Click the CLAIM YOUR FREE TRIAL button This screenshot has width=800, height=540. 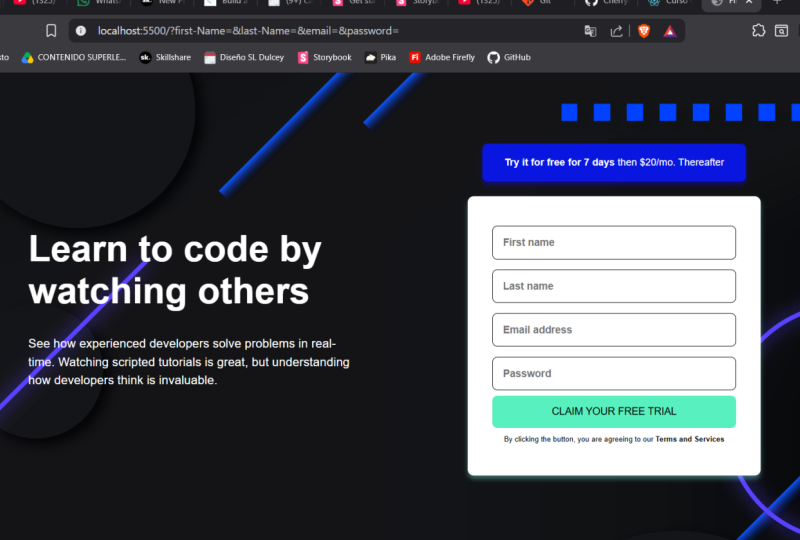click(x=614, y=411)
